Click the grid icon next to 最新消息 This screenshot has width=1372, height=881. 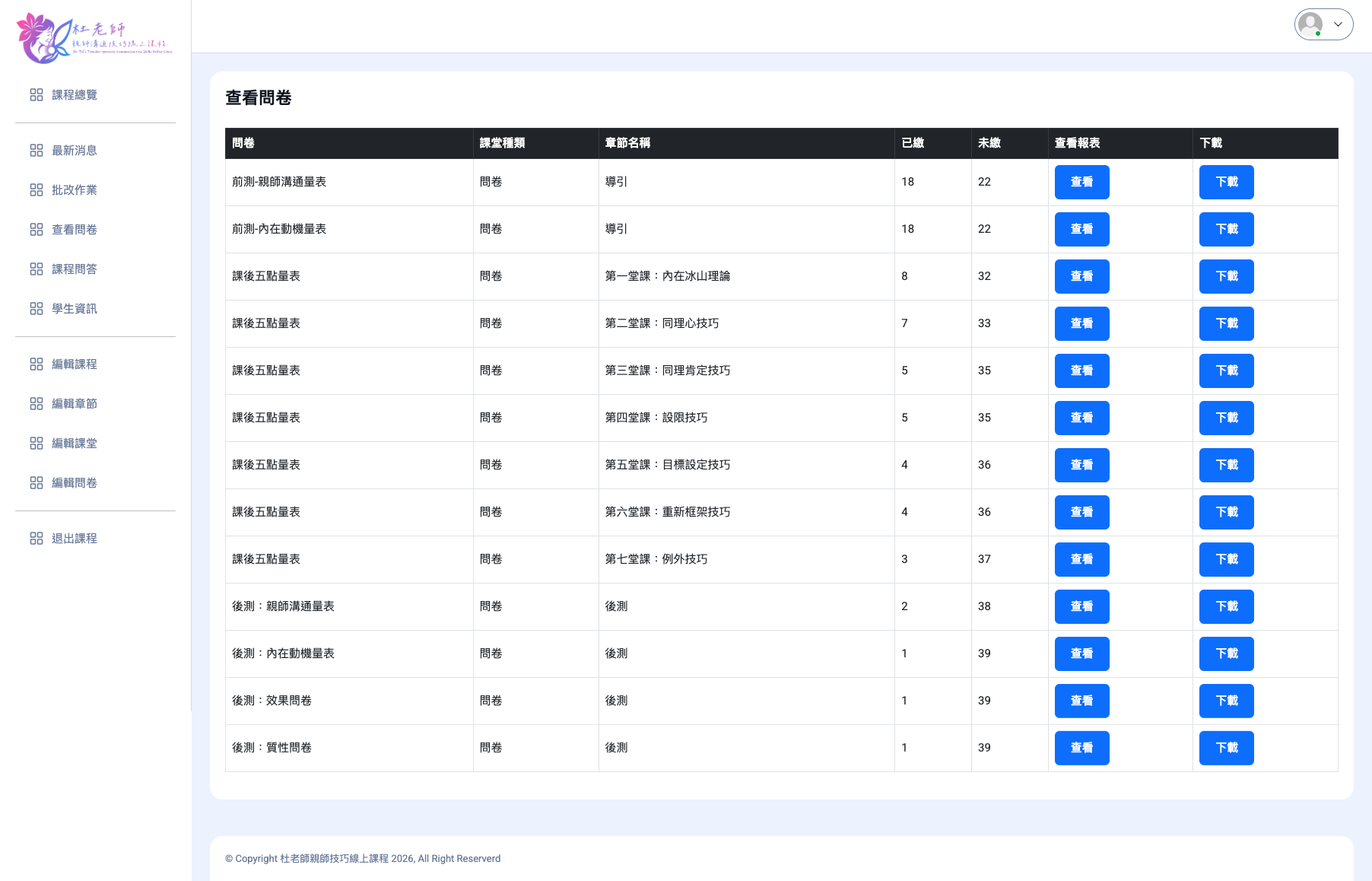pos(37,151)
